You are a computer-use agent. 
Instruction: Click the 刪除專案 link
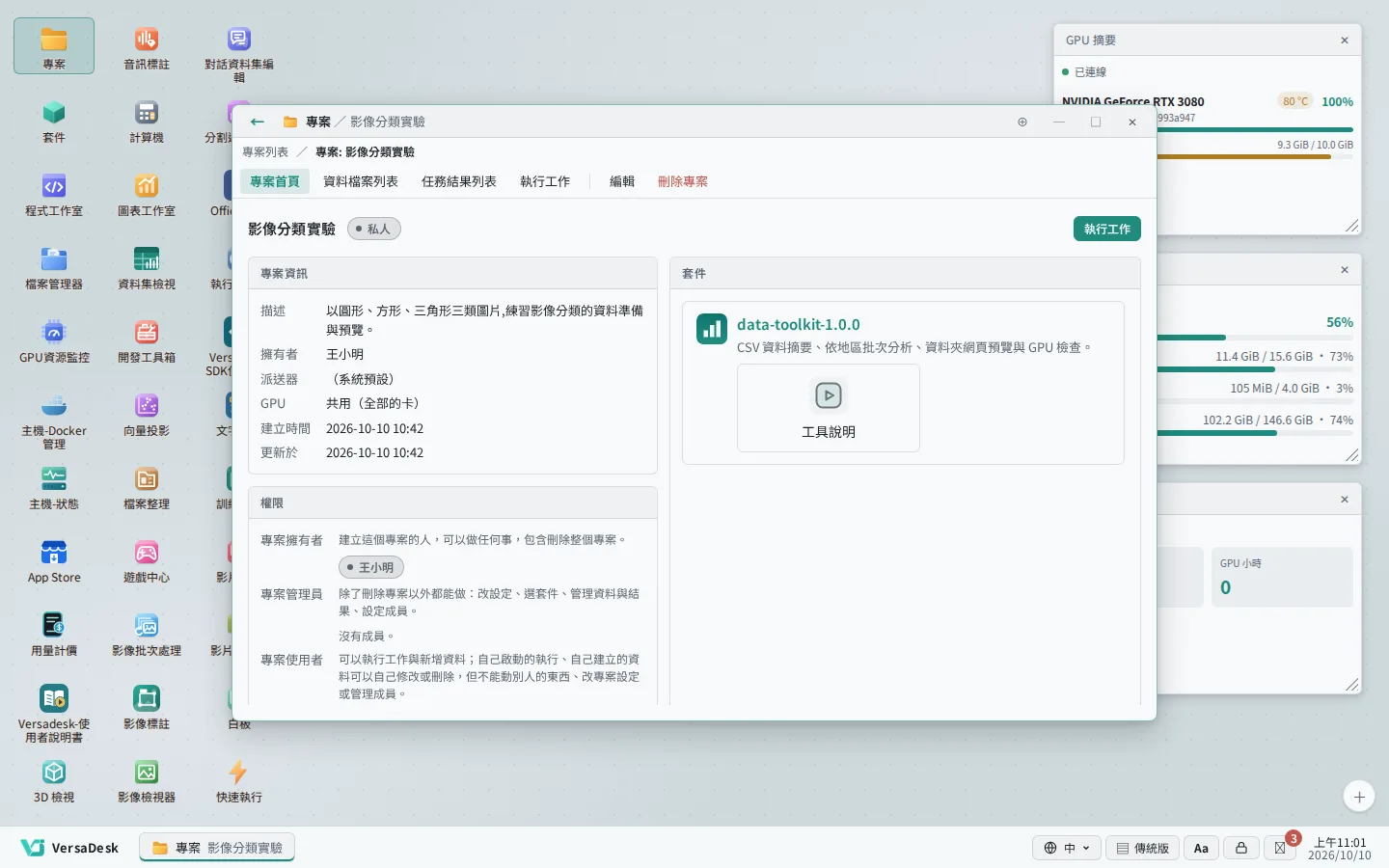coord(683,181)
